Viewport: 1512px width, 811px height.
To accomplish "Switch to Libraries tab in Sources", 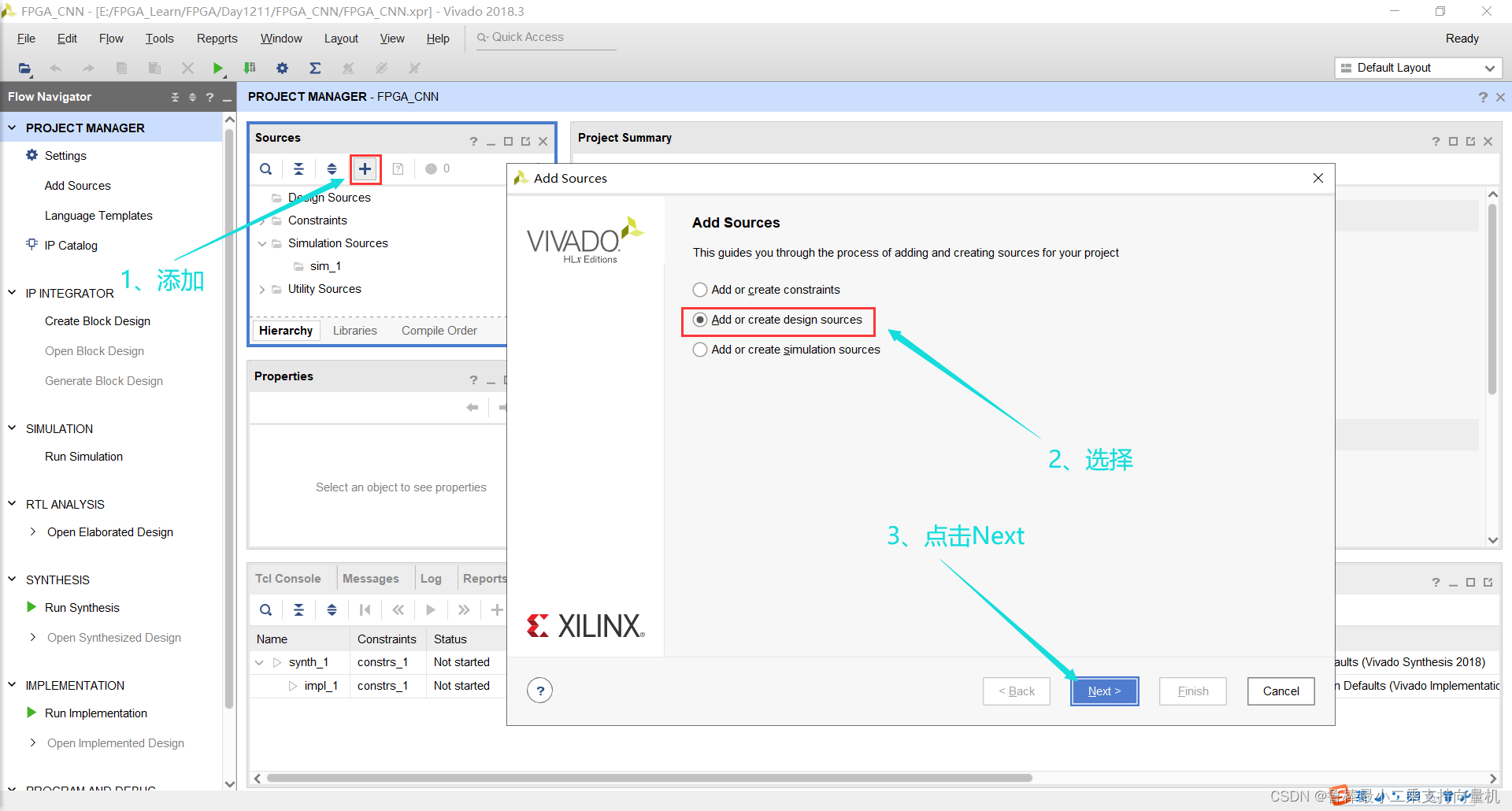I will [355, 331].
